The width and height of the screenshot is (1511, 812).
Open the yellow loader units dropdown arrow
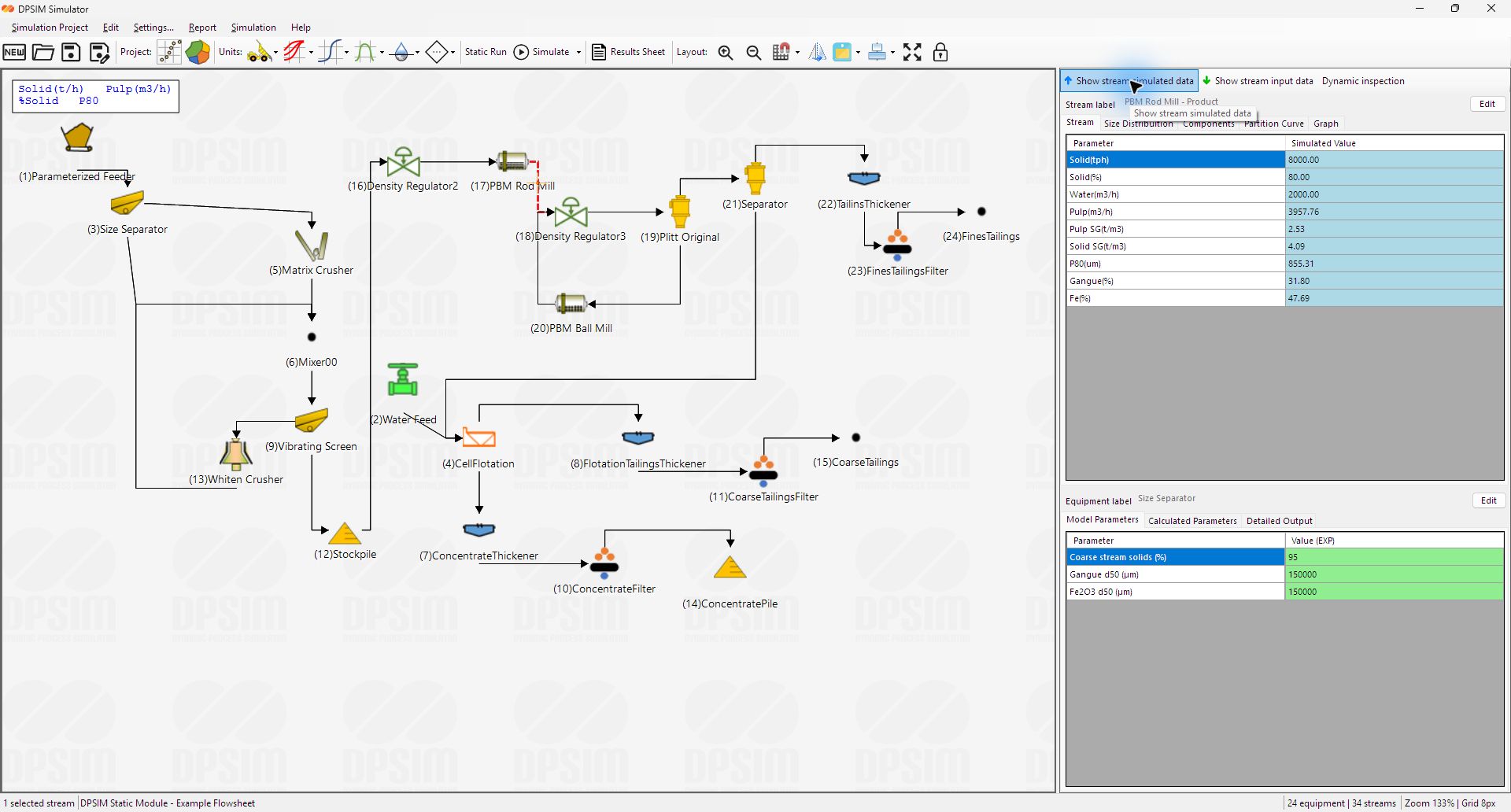pos(275,53)
